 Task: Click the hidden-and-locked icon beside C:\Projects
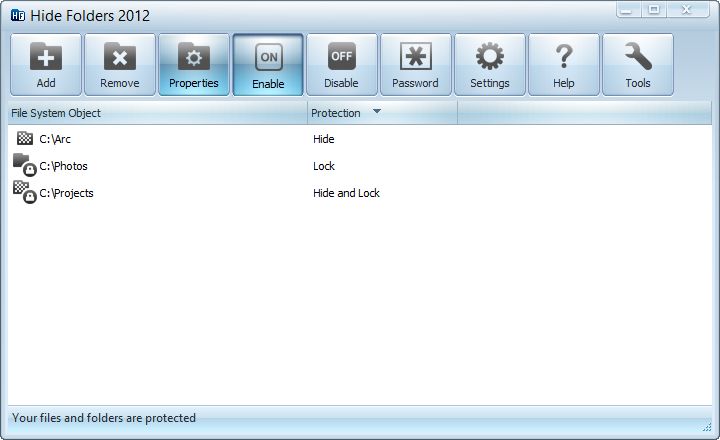[25, 192]
